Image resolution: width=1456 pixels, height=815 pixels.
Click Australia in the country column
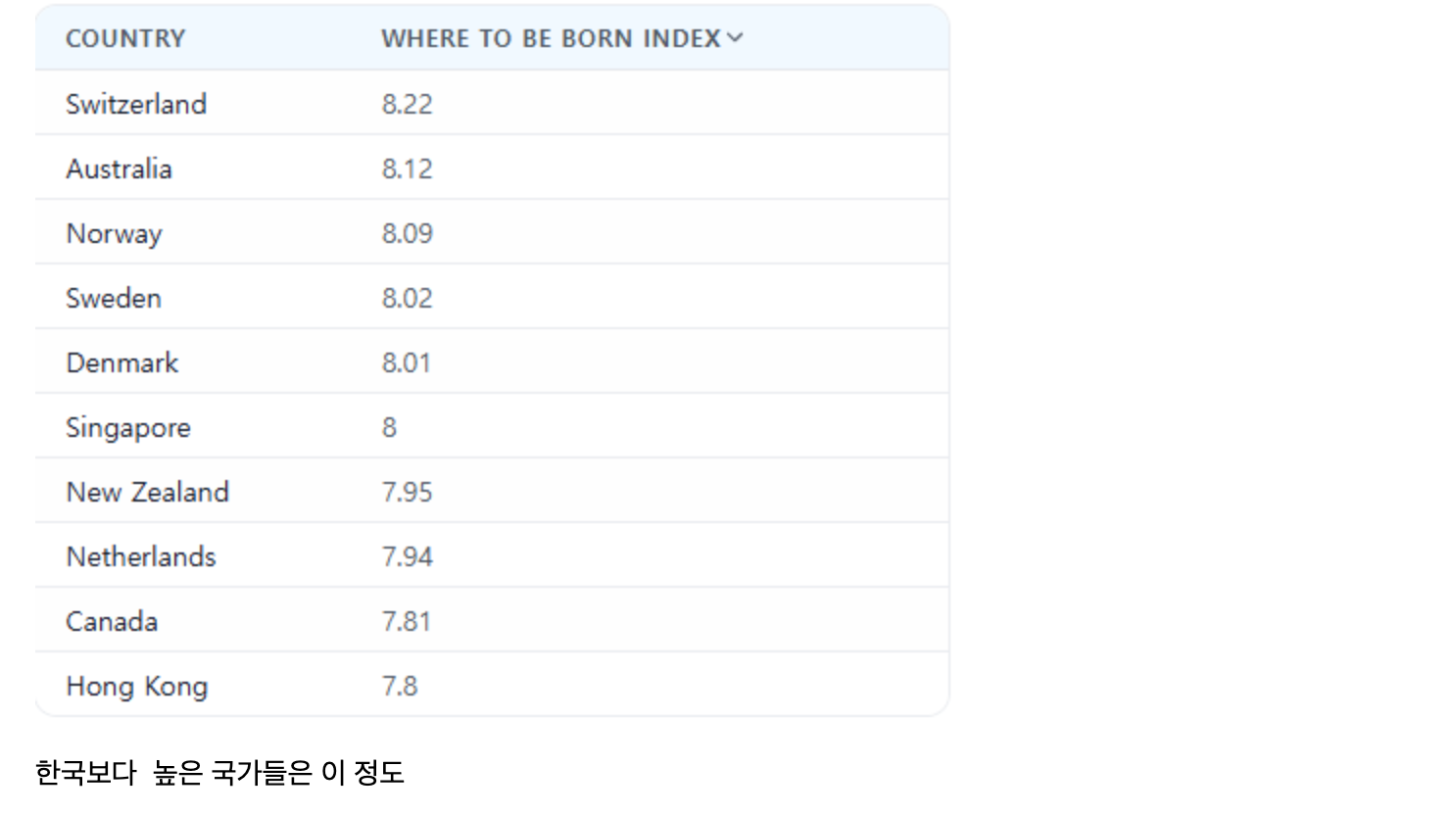click(119, 168)
